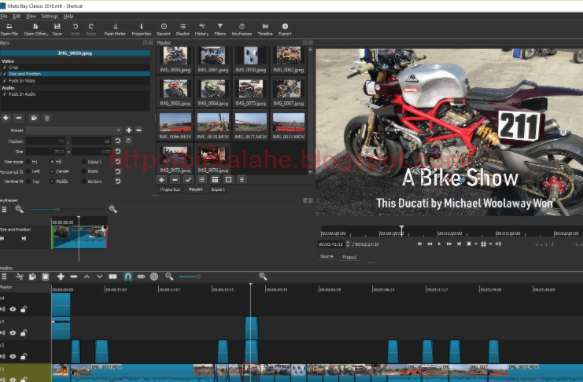Remove the selected filter with the minus button
The image size is (583, 382).
pos(19,118)
